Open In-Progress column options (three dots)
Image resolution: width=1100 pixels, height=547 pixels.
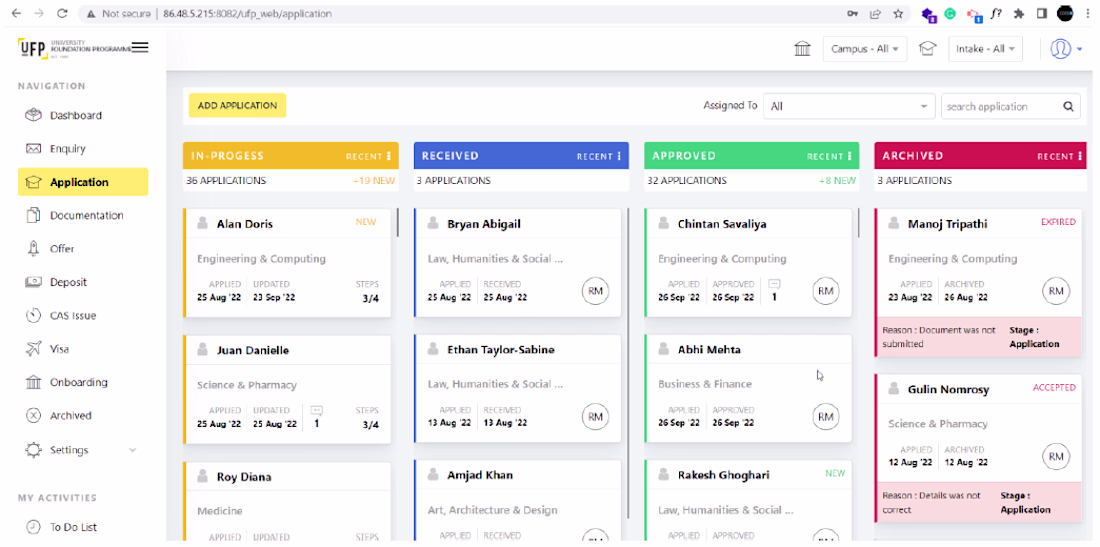(x=389, y=156)
